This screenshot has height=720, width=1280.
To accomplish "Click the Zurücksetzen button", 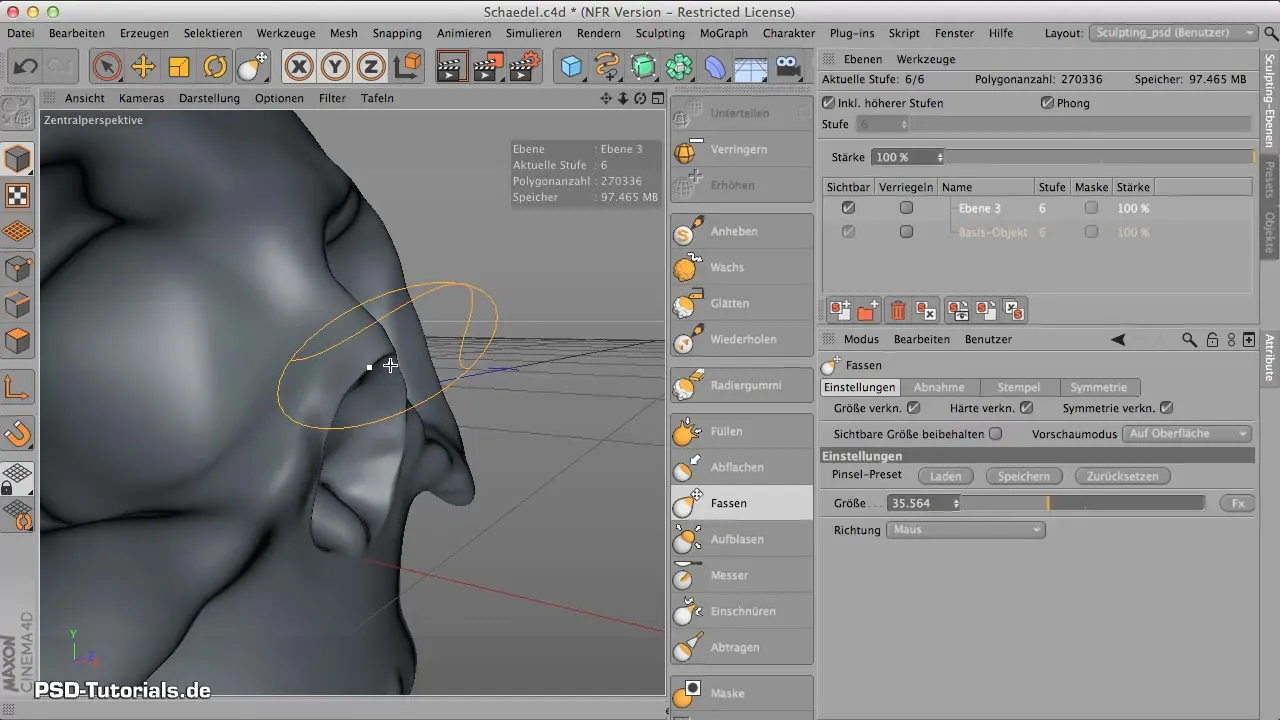I will coord(1122,476).
